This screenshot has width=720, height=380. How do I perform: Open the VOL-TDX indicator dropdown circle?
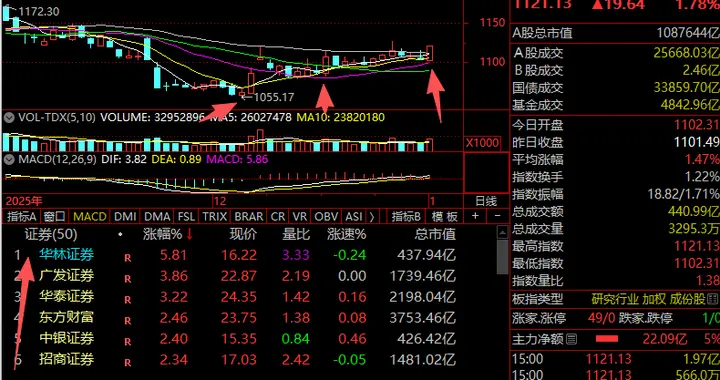pyautogui.click(x=9, y=117)
